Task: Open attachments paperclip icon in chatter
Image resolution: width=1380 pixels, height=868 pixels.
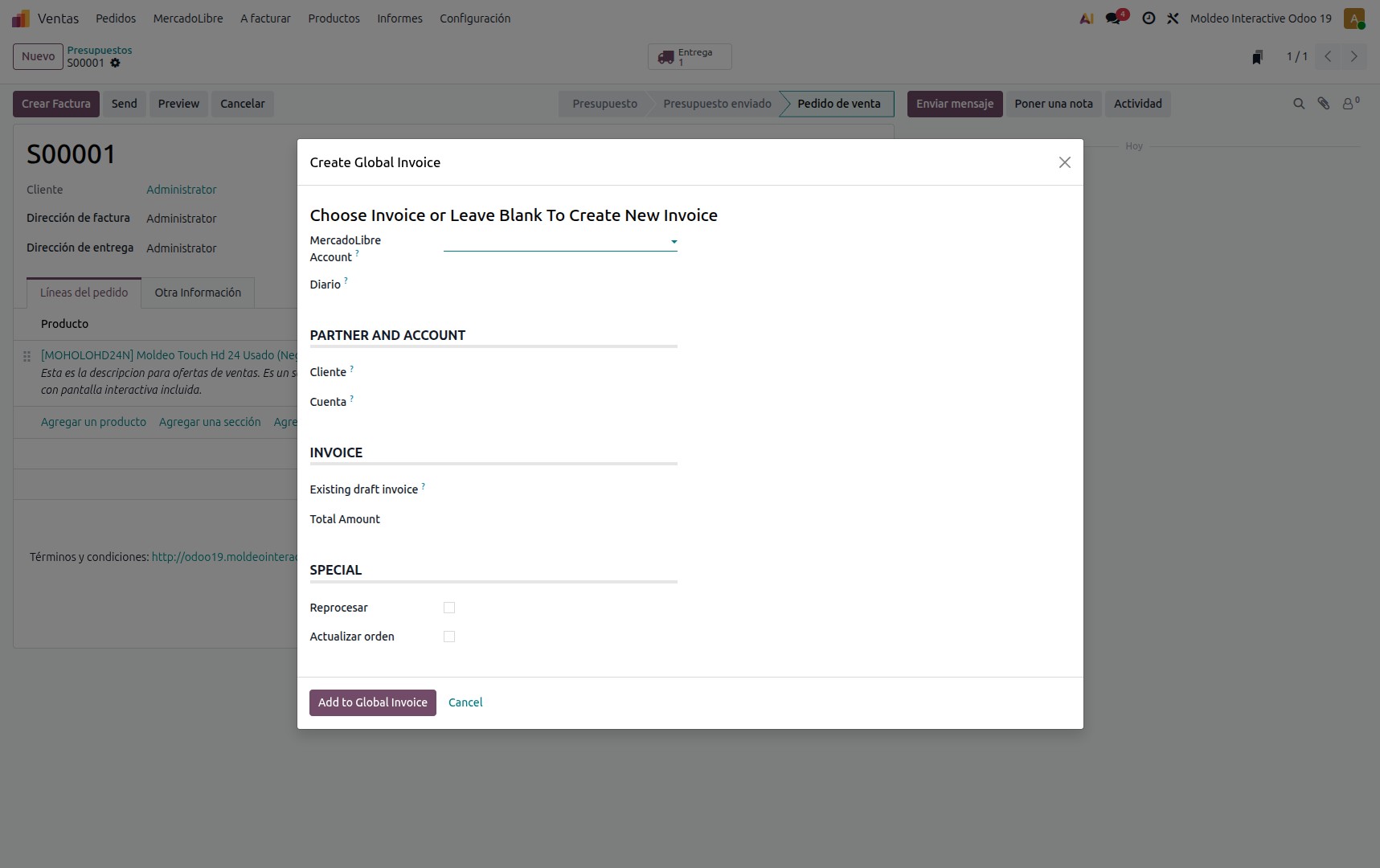Action: pyautogui.click(x=1323, y=104)
